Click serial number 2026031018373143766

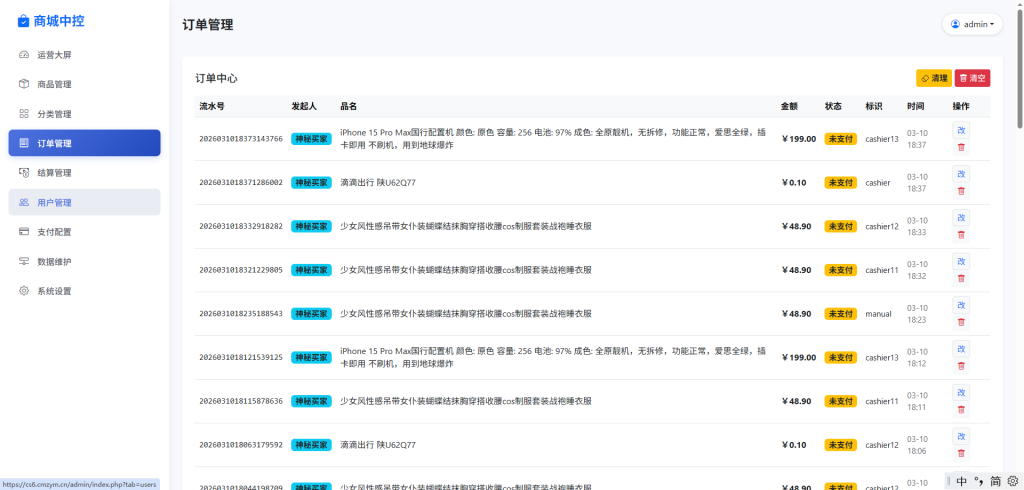click(x=241, y=139)
